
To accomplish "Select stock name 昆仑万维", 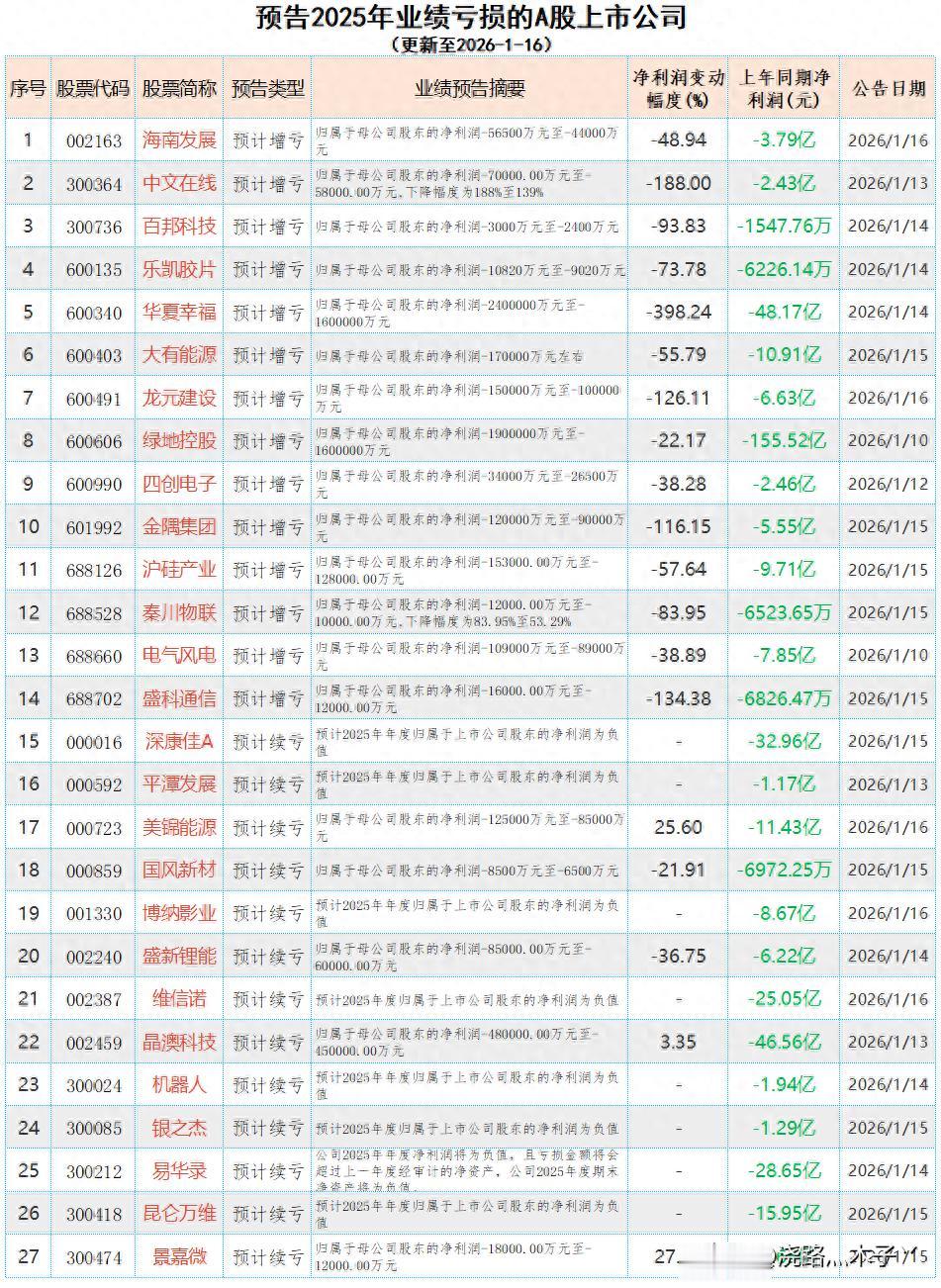I will [179, 1214].
